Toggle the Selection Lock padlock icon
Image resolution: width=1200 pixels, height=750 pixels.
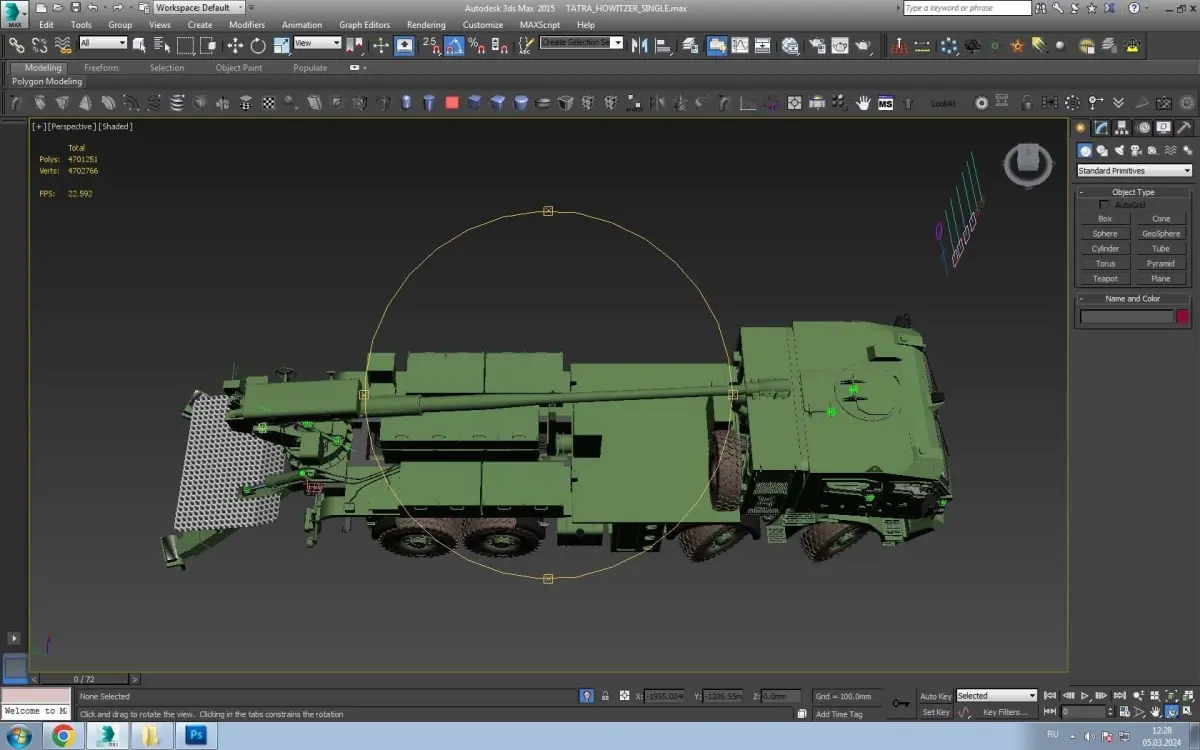point(605,696)
